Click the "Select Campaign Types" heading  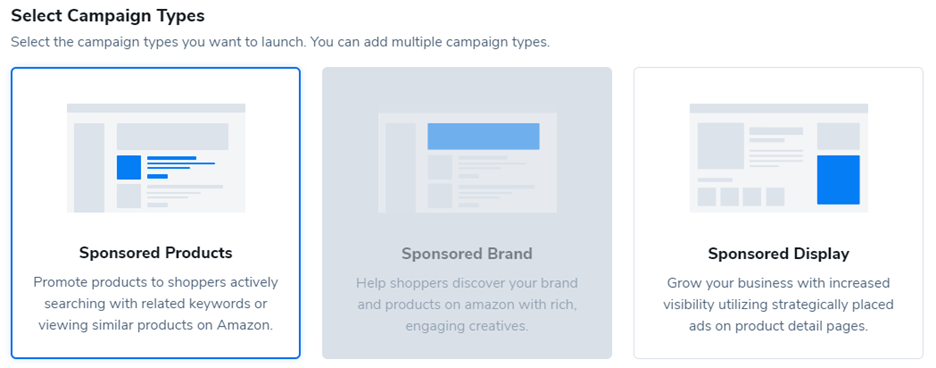tap(108, 16)
